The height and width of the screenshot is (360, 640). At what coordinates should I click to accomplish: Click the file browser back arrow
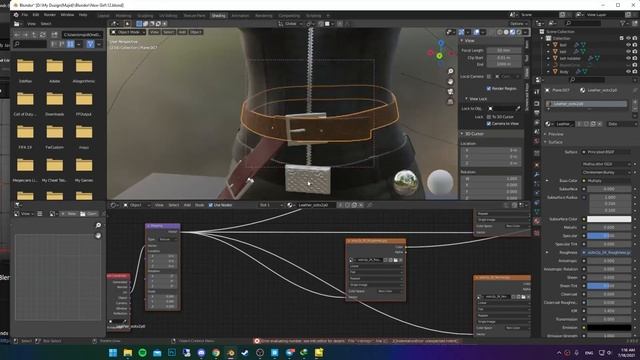coord(17,35)
